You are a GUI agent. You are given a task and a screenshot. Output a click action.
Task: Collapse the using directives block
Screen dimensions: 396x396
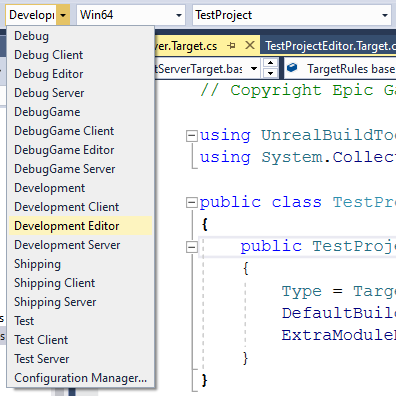191,136
